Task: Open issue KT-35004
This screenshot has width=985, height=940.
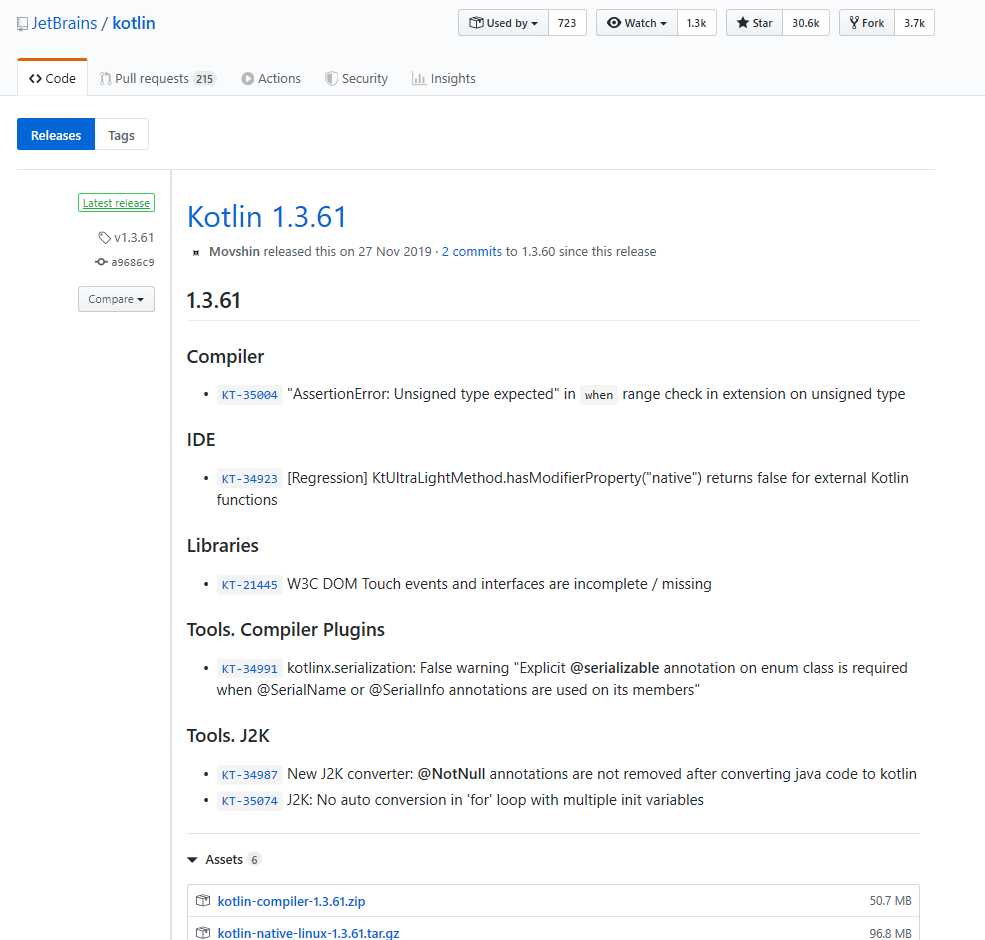Action: [x=249, y=395]
